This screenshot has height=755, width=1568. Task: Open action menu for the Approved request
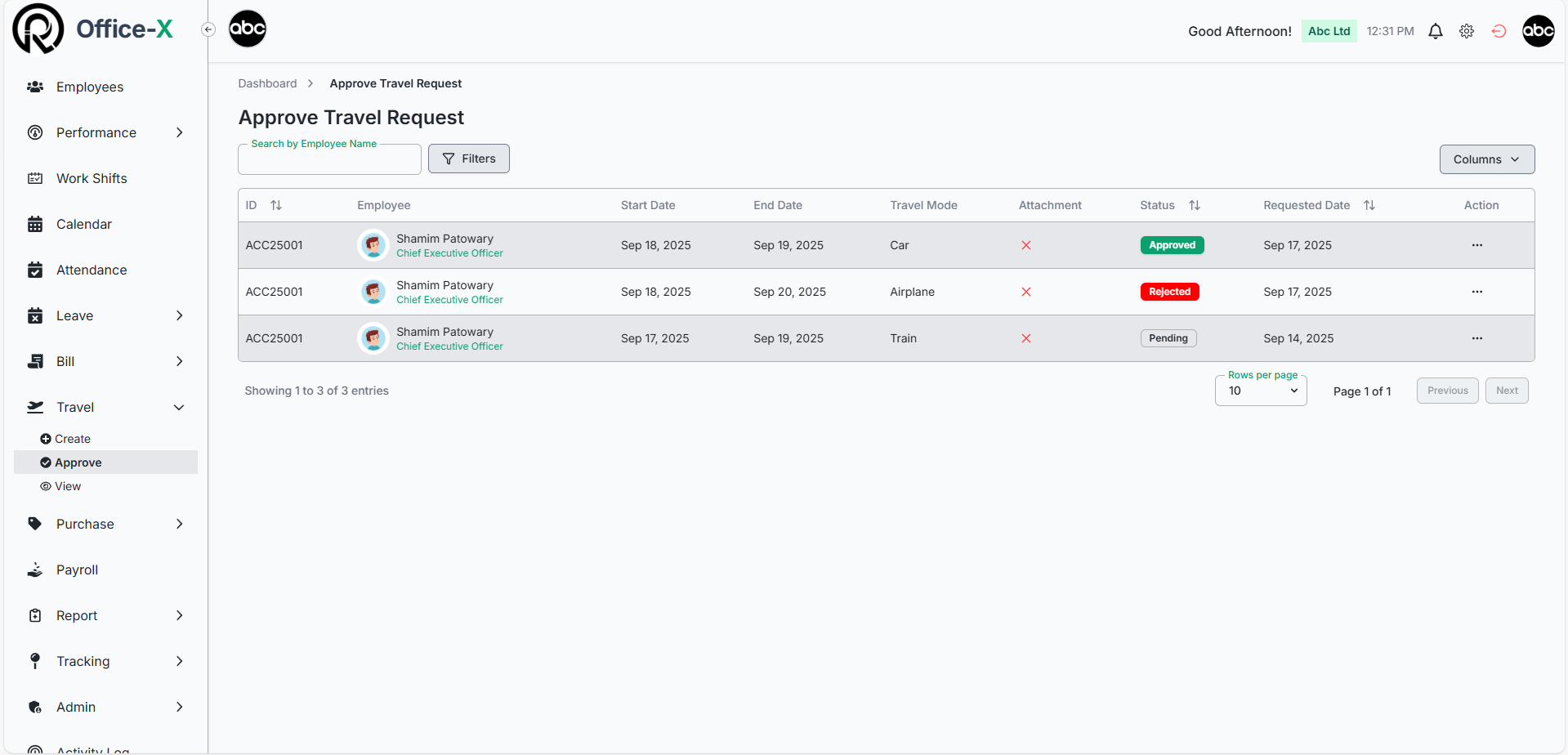1476,245
